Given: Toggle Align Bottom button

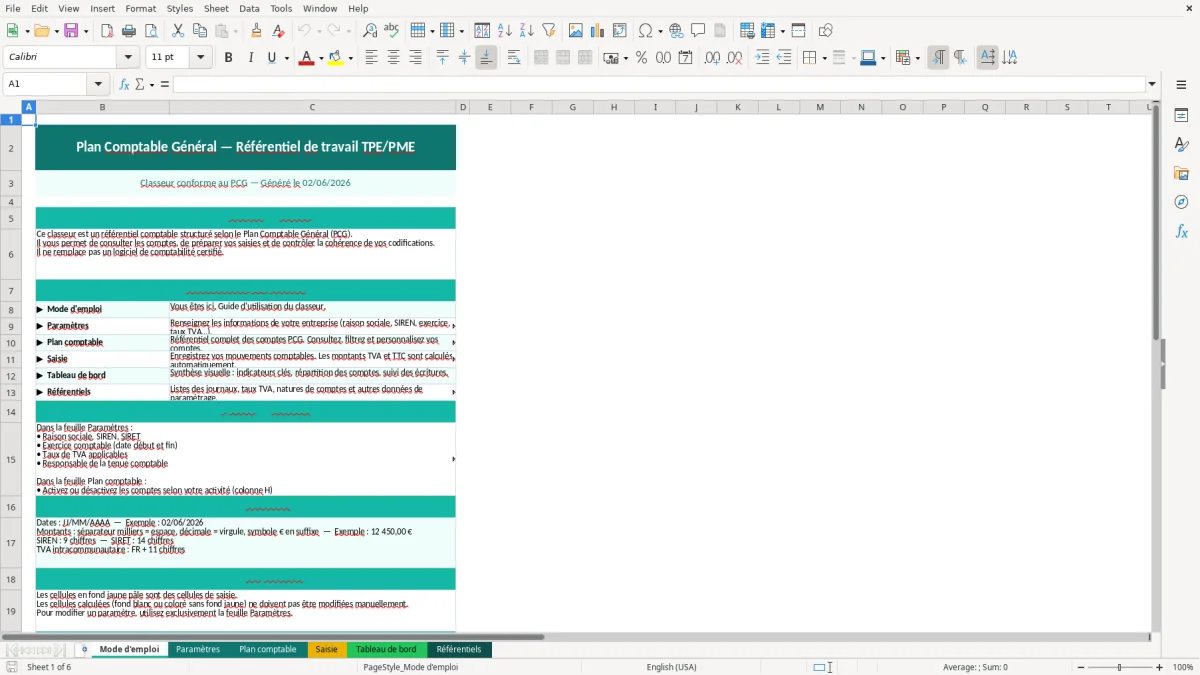Looking at the screenshot, I should coord(486,58).
